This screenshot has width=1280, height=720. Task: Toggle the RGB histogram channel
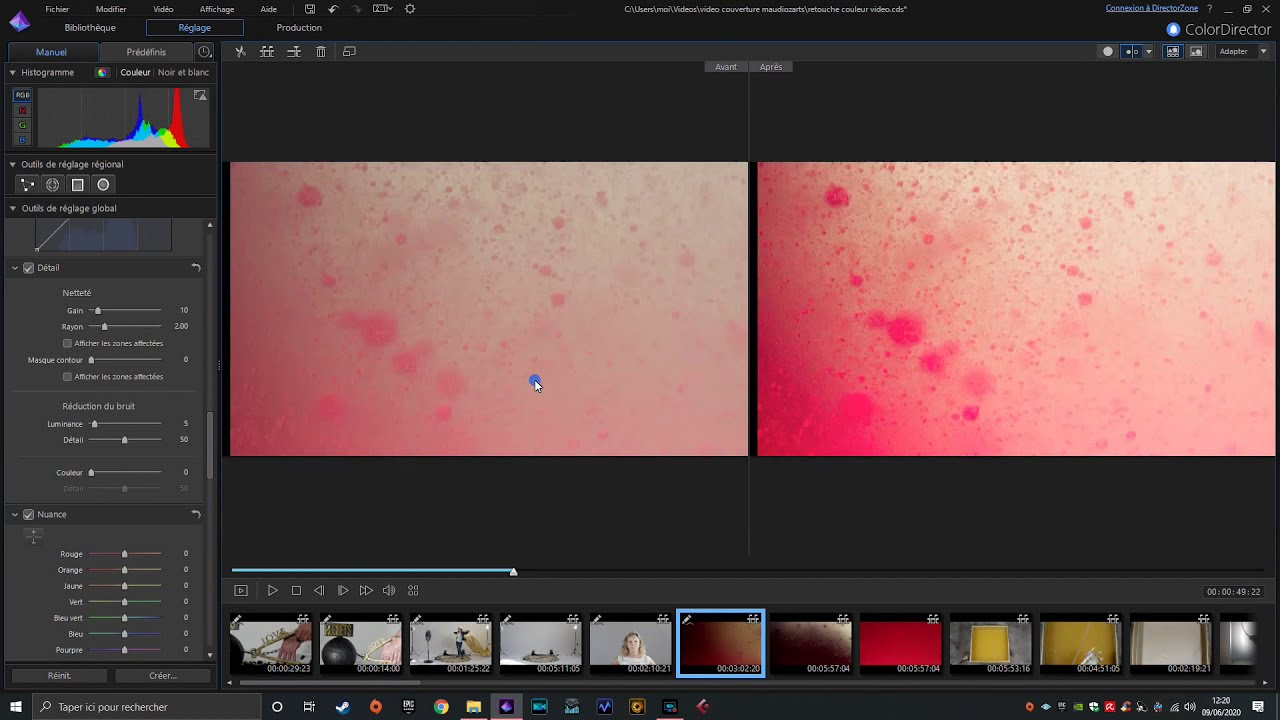22,95
